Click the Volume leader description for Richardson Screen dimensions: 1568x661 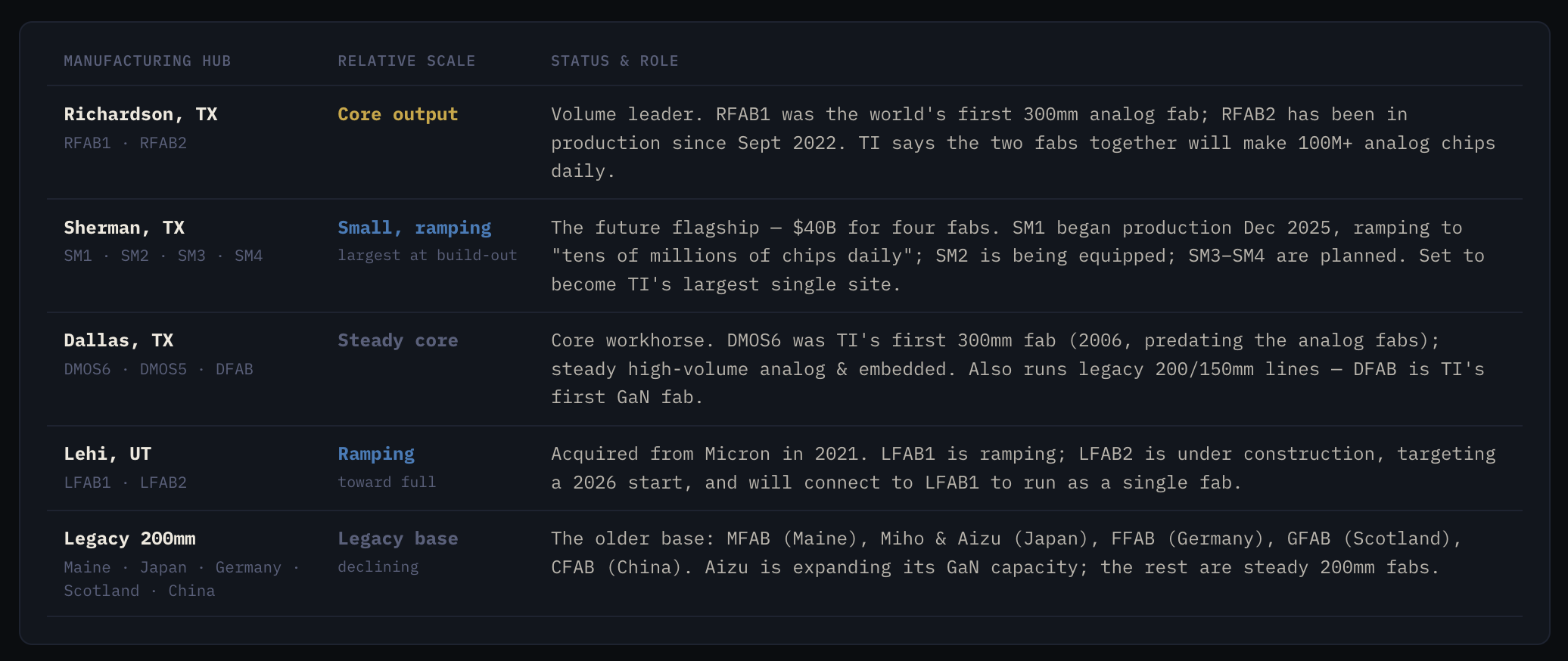point(1023,143)
